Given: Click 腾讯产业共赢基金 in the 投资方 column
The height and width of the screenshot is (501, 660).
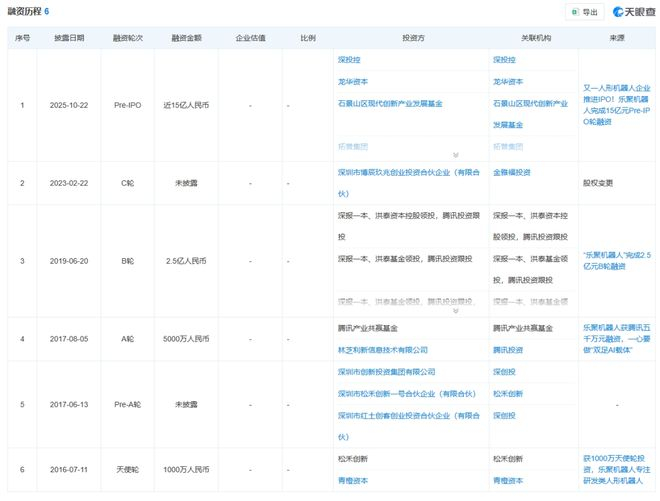Looking at the screenshot, I should click(x=367, y=328).
